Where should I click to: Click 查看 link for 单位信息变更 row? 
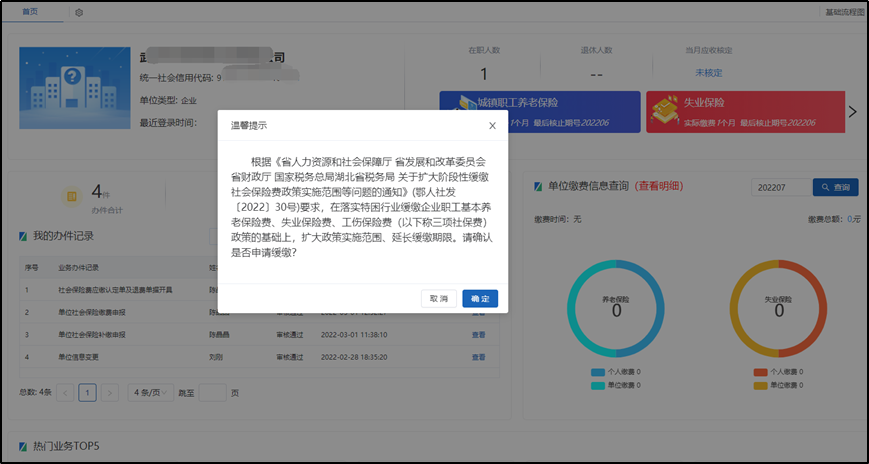(x=478, y=356)
